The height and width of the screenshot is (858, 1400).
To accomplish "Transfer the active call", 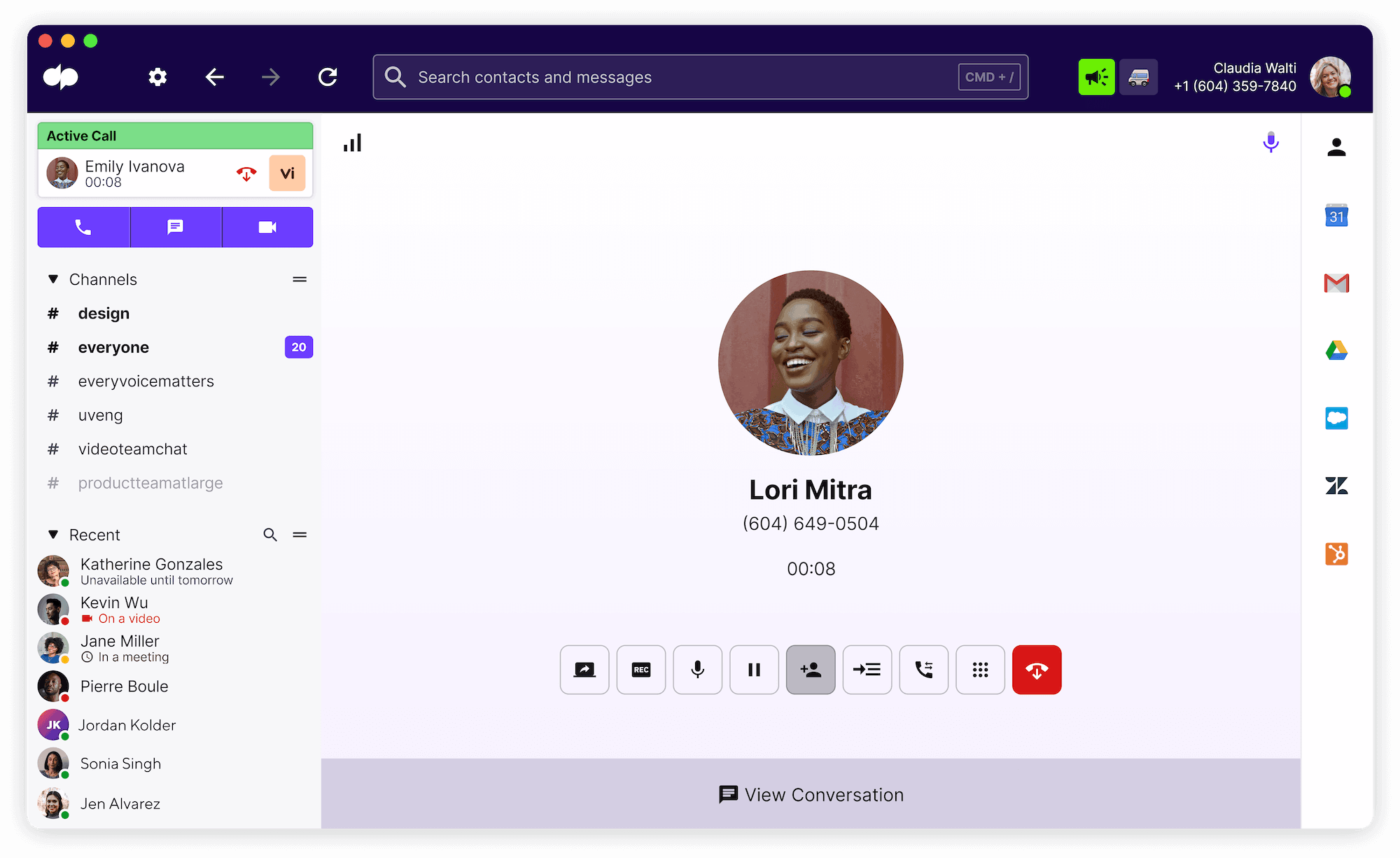I will (923, 670).
